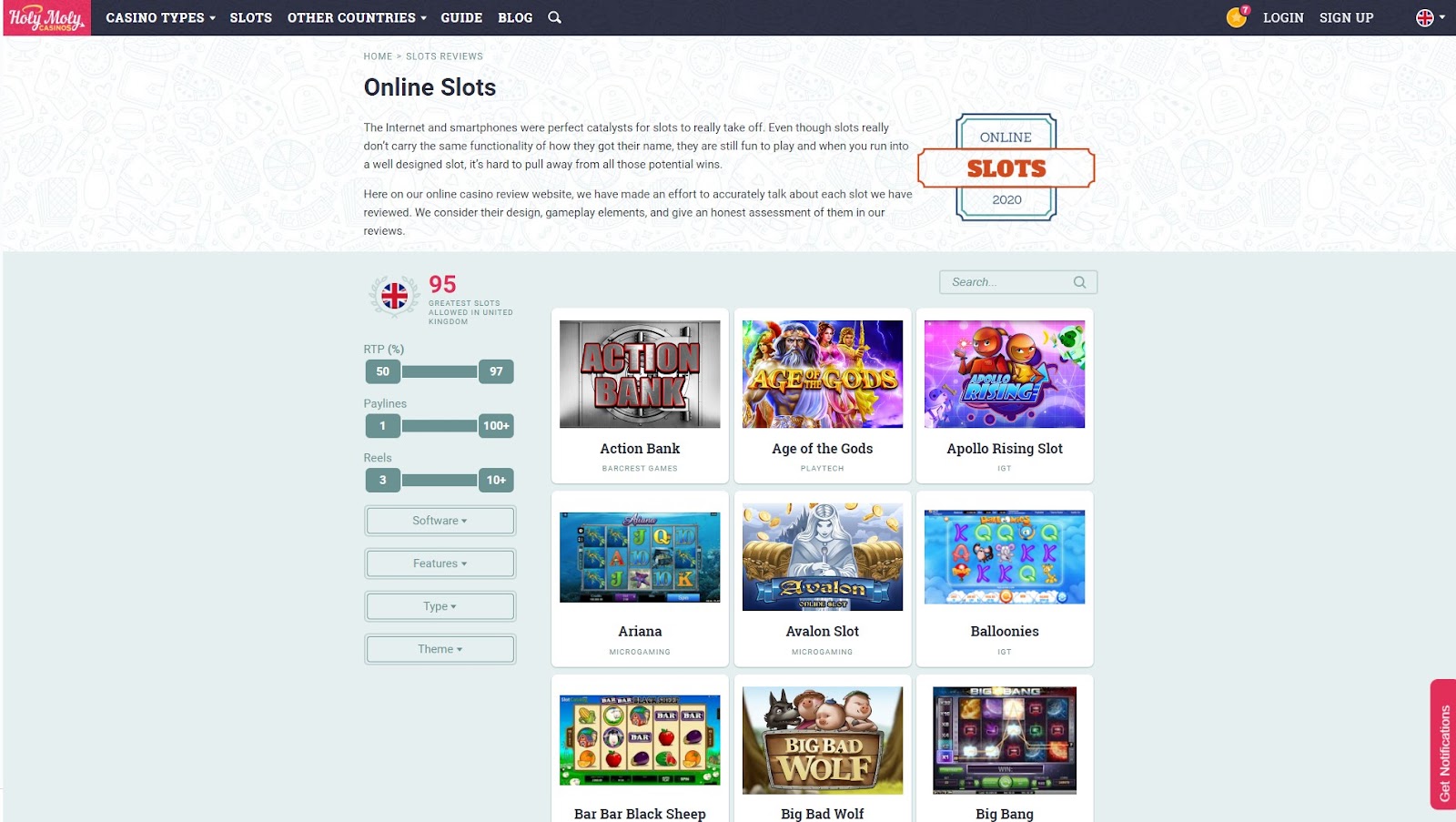
Task: Click the UK flag laurel badge
Action: [394, 296]
